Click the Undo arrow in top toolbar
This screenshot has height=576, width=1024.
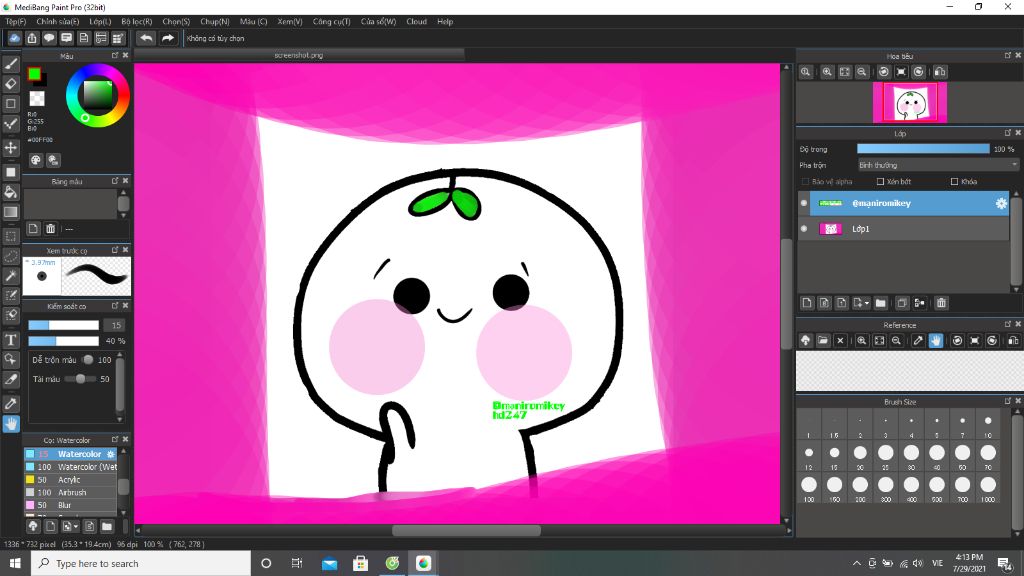pos(146,38)
